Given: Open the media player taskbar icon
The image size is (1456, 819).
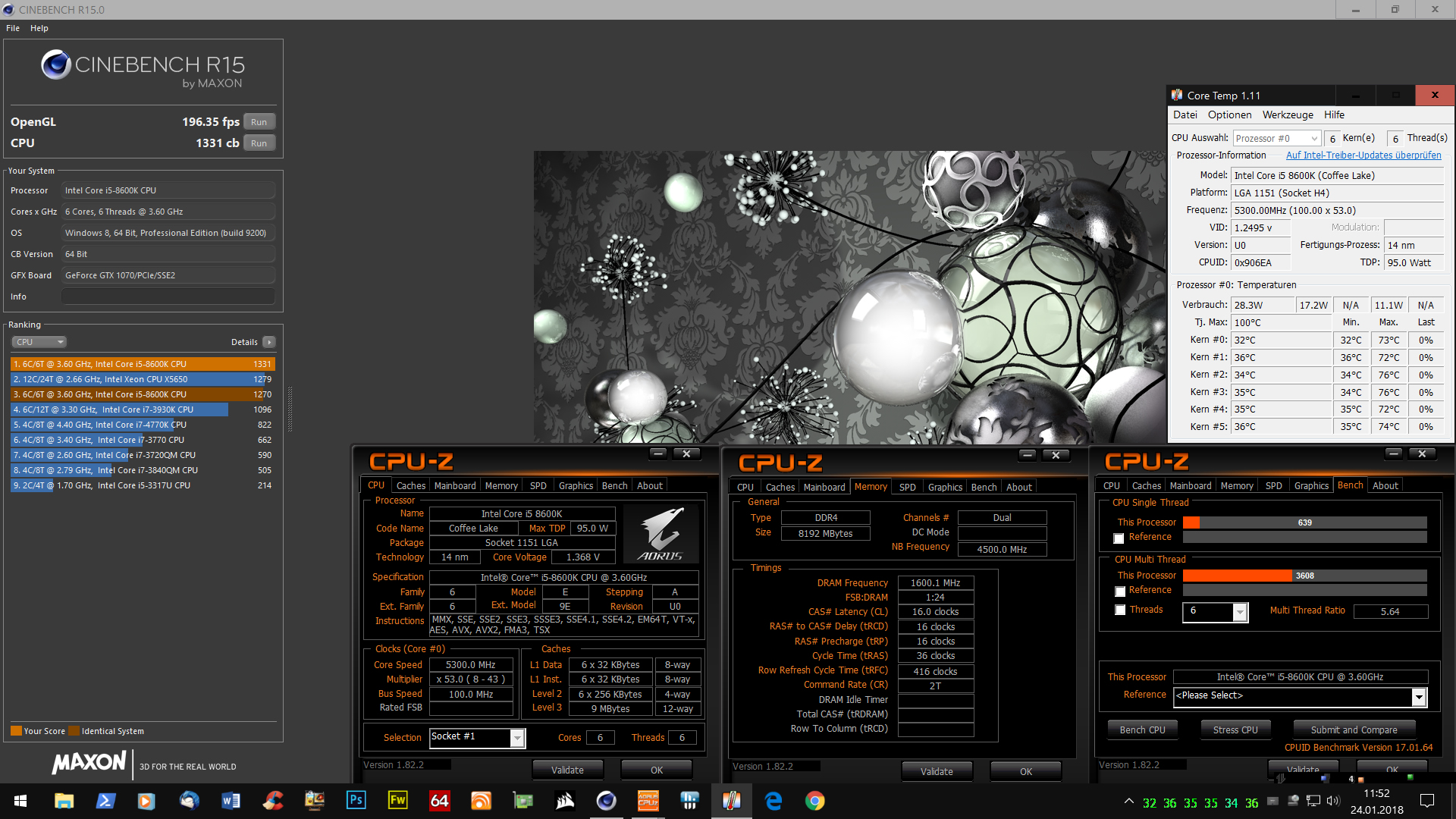Looking at the screenshot, I should 146,801.
